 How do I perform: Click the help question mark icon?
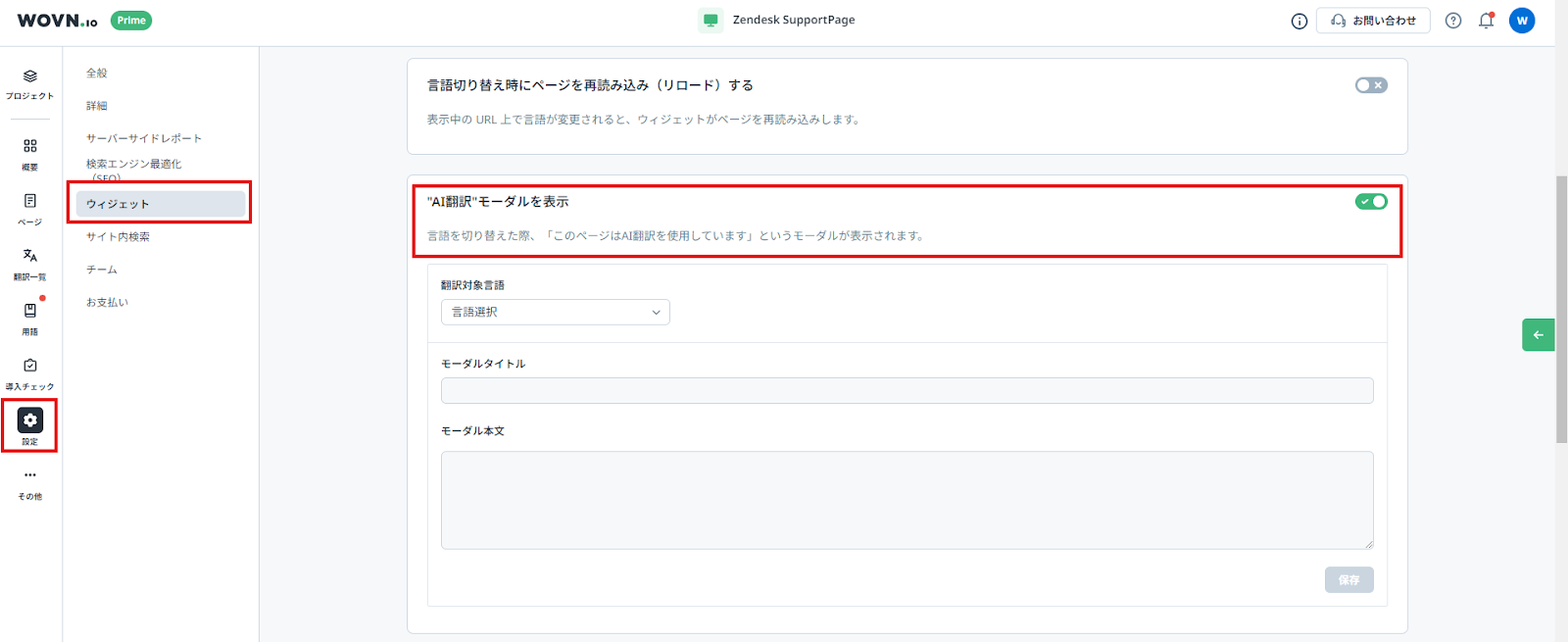click(x=1453, y=21)
